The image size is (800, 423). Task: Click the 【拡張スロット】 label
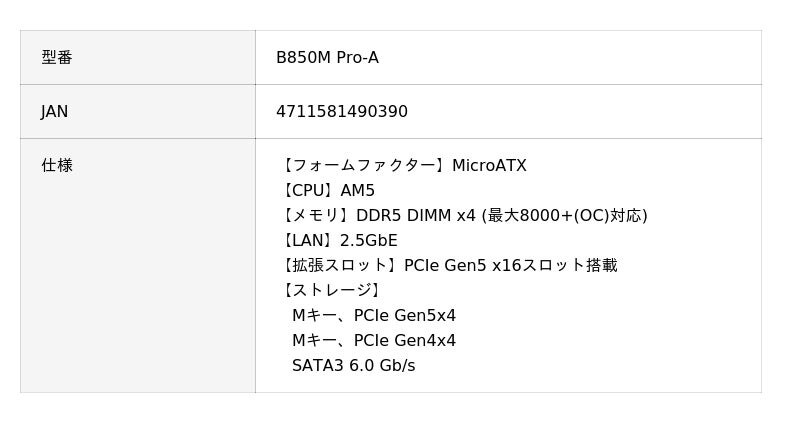(x=340, y=266)
